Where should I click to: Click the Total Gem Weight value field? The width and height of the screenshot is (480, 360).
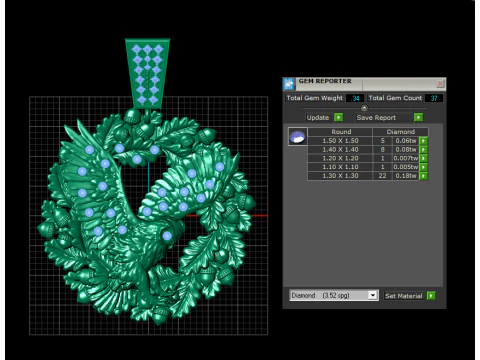tap(355, 98)
